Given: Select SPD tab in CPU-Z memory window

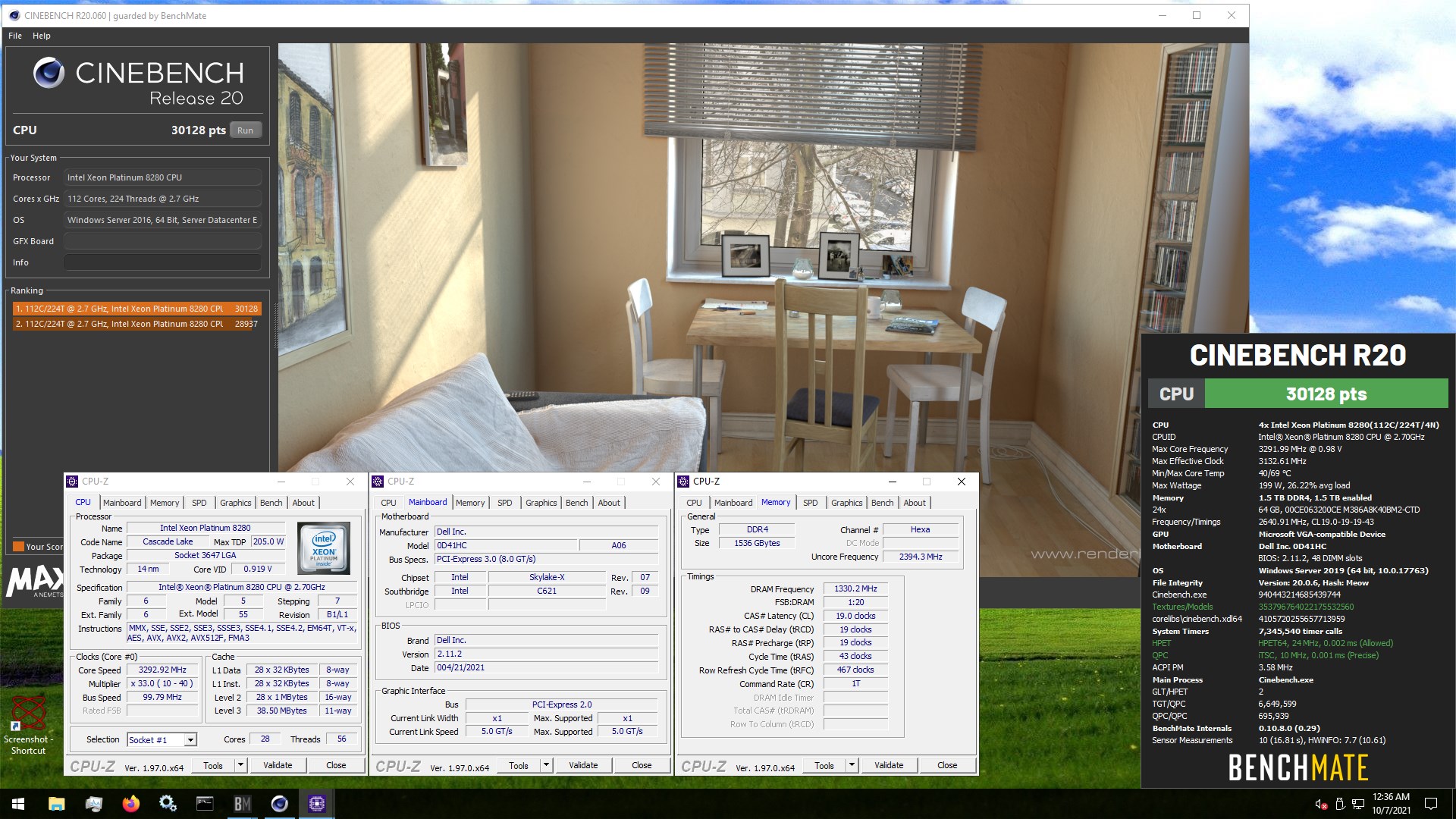Looking at the screenshot, I should [x=811, y=503].
